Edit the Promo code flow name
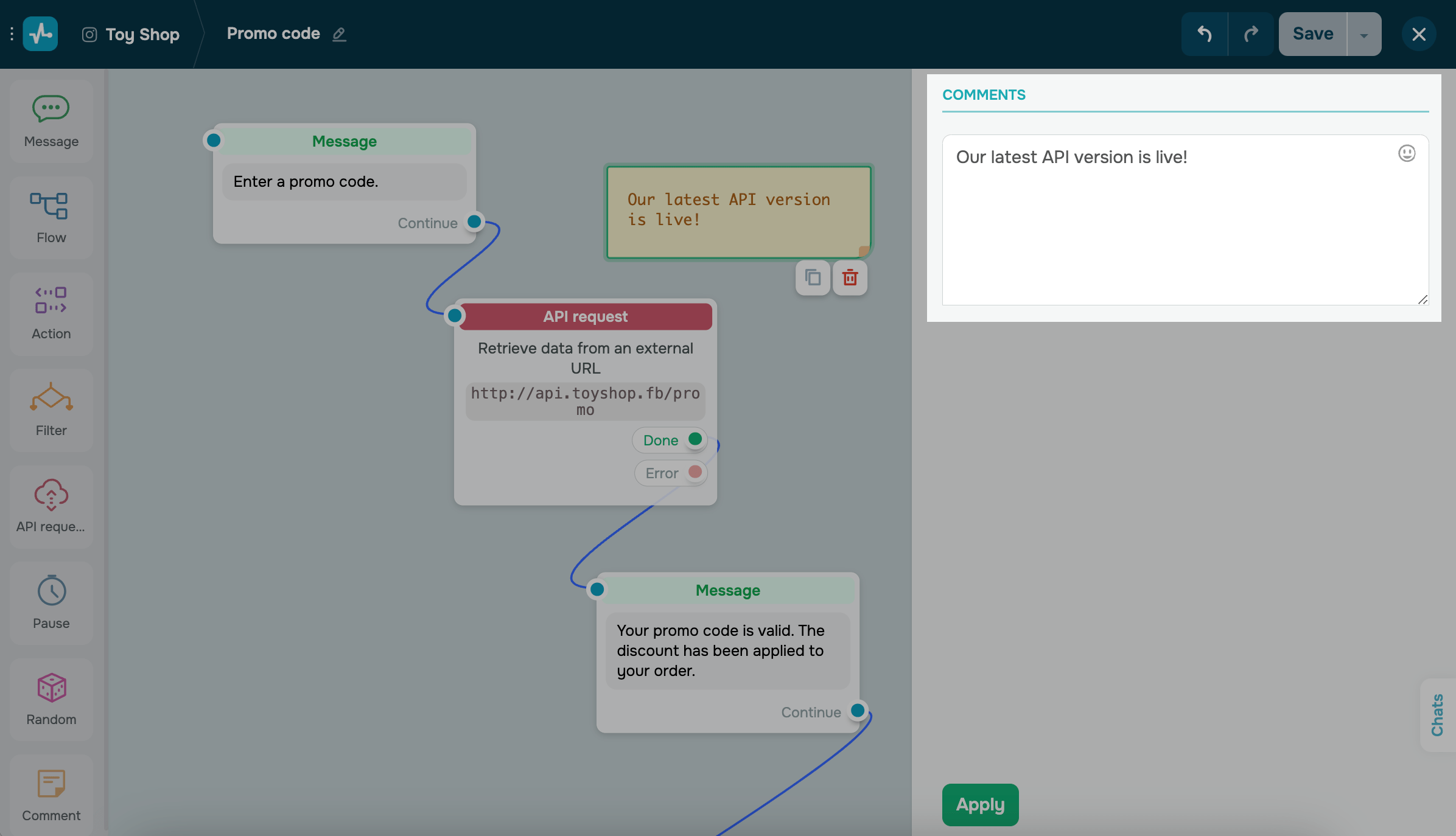The height and width of the screenshot is (836, 1456). click(340, 34)
